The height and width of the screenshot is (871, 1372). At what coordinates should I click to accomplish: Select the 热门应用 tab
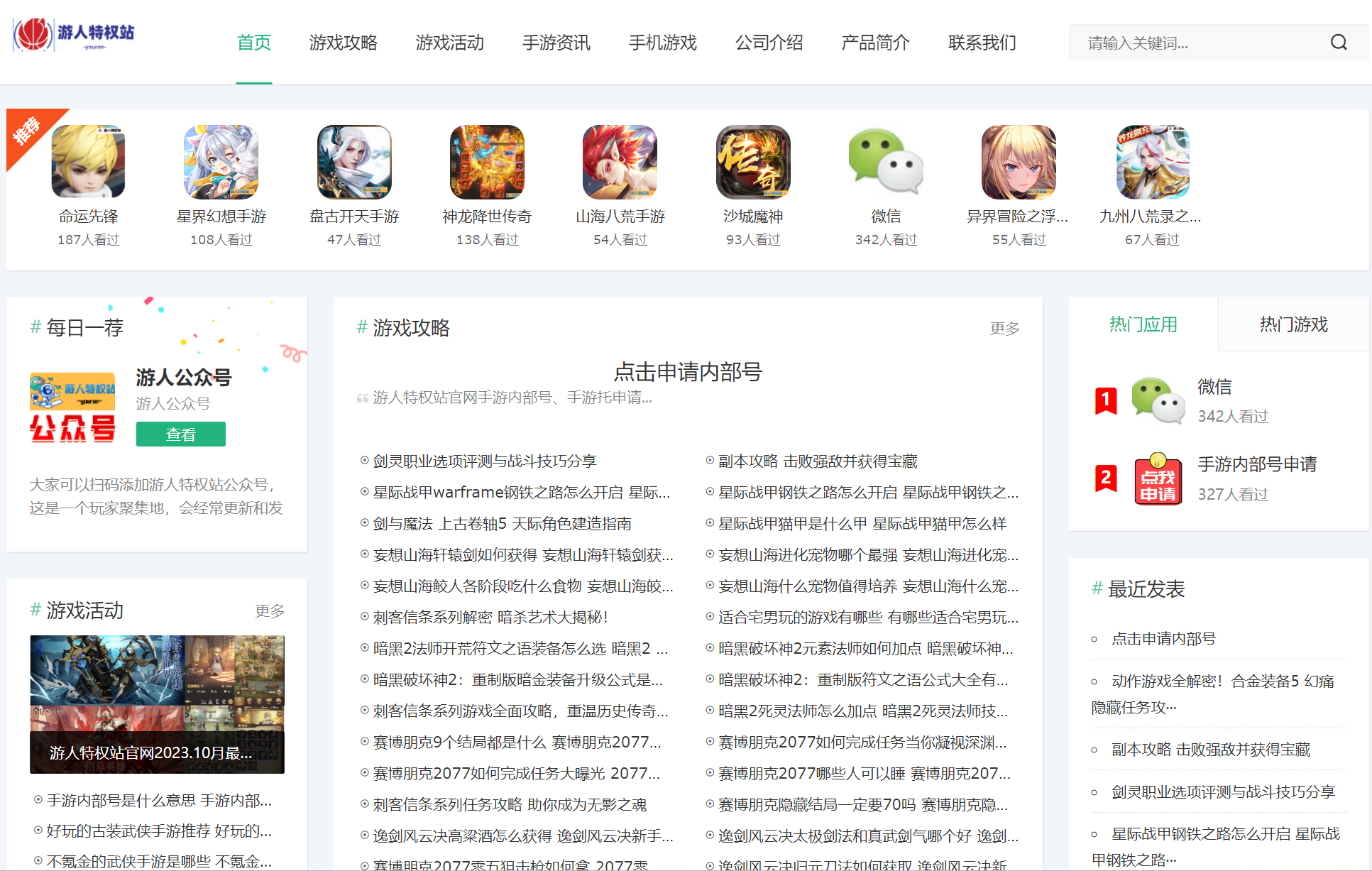tap(1143, 324)
